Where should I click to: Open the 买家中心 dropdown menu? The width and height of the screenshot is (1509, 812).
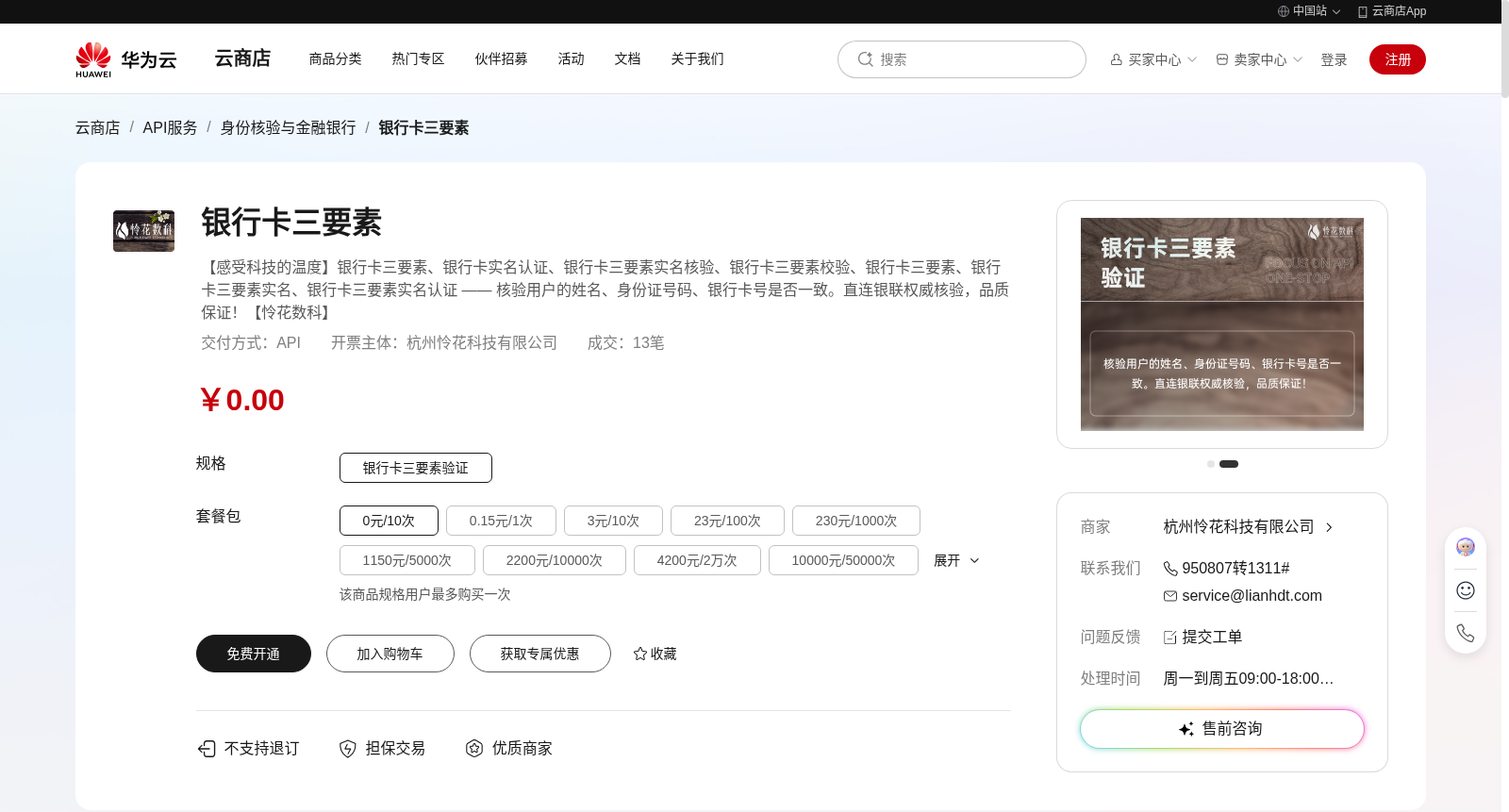[x=1153, y=59]
